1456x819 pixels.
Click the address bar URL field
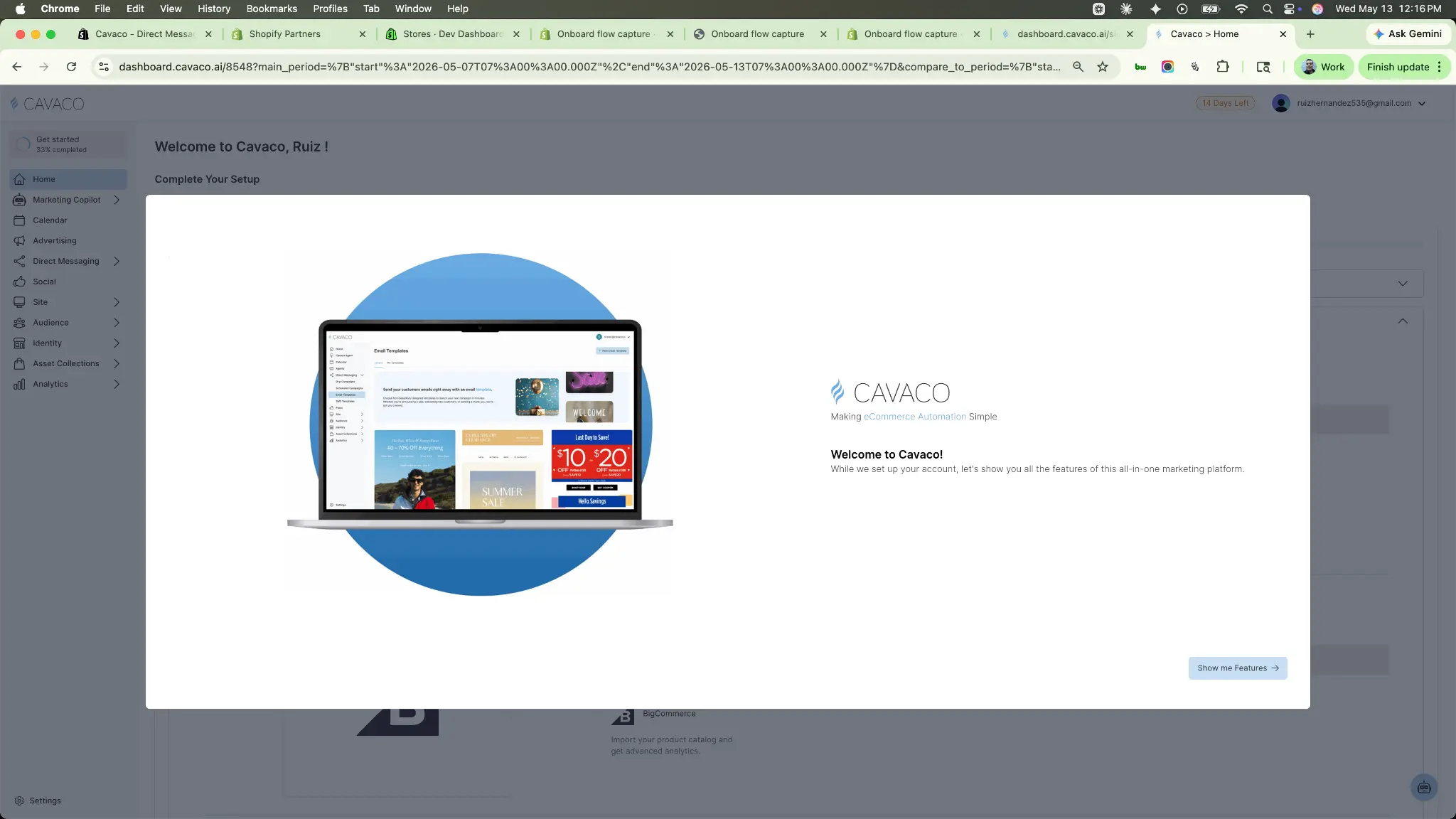pyautogui.click(x=589, y=67)
